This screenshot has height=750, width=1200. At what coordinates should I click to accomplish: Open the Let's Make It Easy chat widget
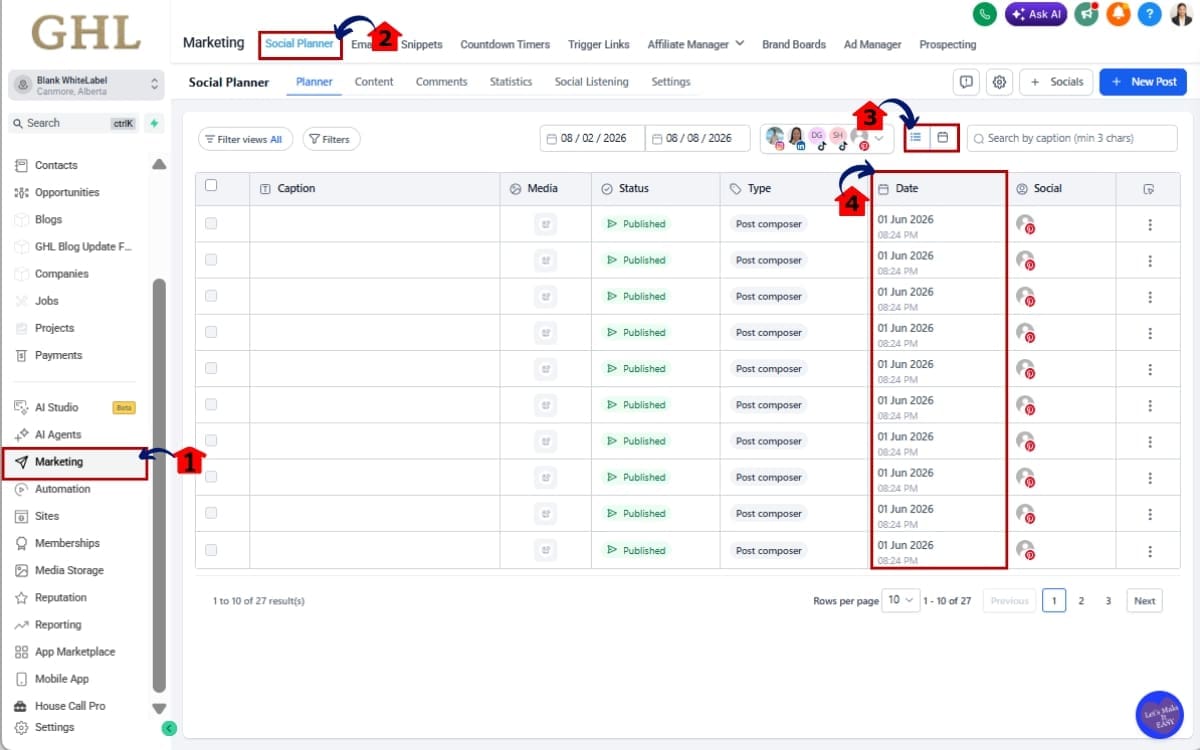click(1160, 715)
